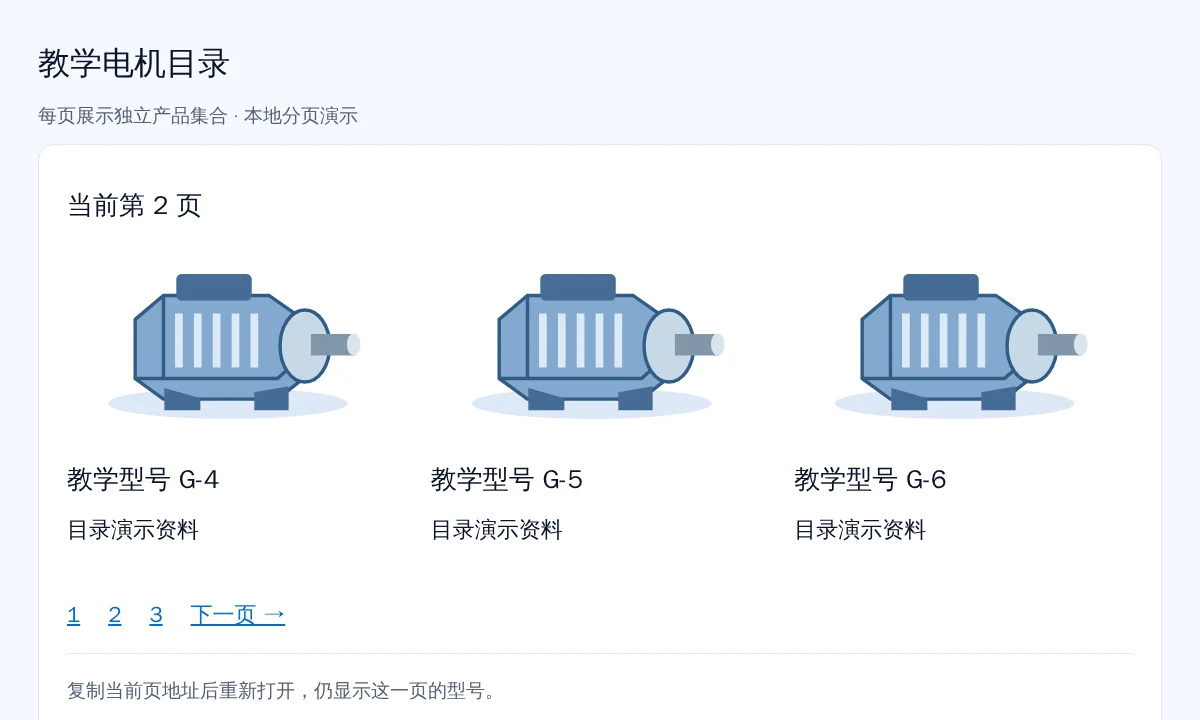Image resolution: width=1200 pixels, height=720 pixels.
Task: Click the title 教学型号 G-5
Action: coord(507,480)
